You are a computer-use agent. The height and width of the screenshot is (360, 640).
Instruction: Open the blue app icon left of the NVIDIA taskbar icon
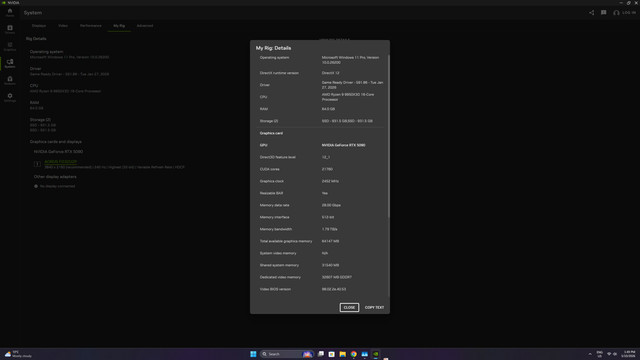(364, 354)
